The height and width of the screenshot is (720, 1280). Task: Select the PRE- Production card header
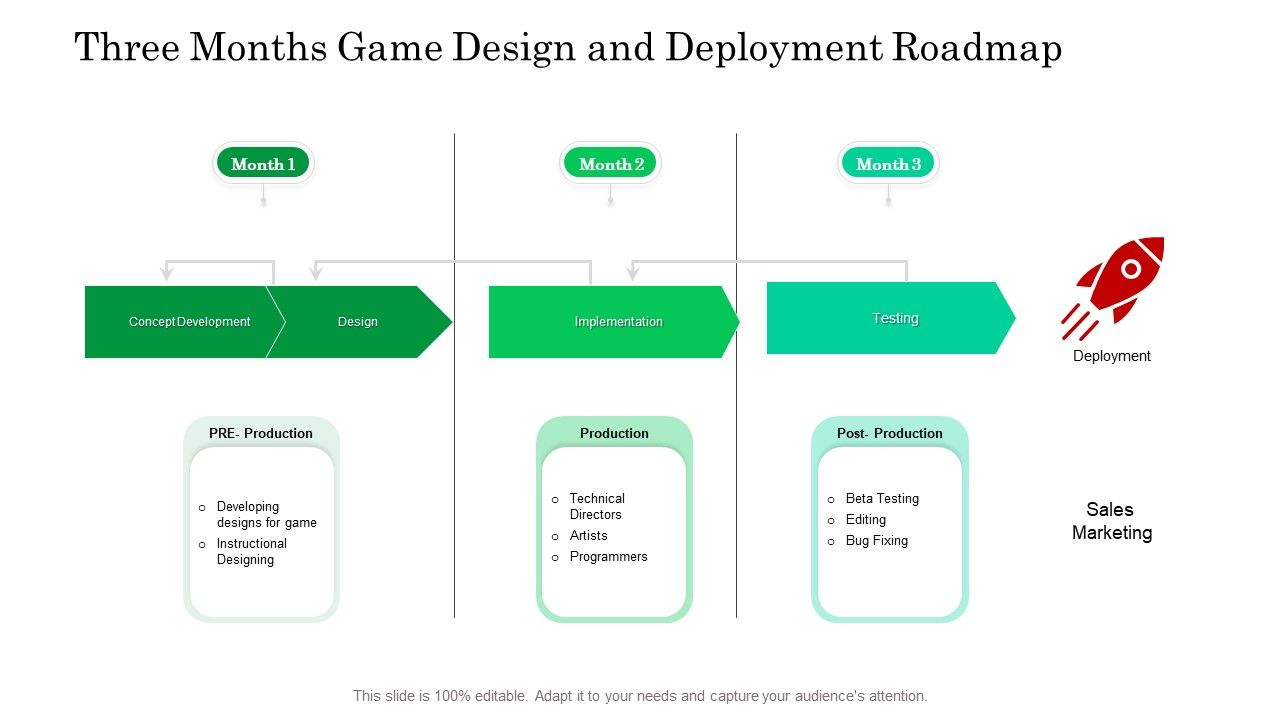tap(261, 433)
